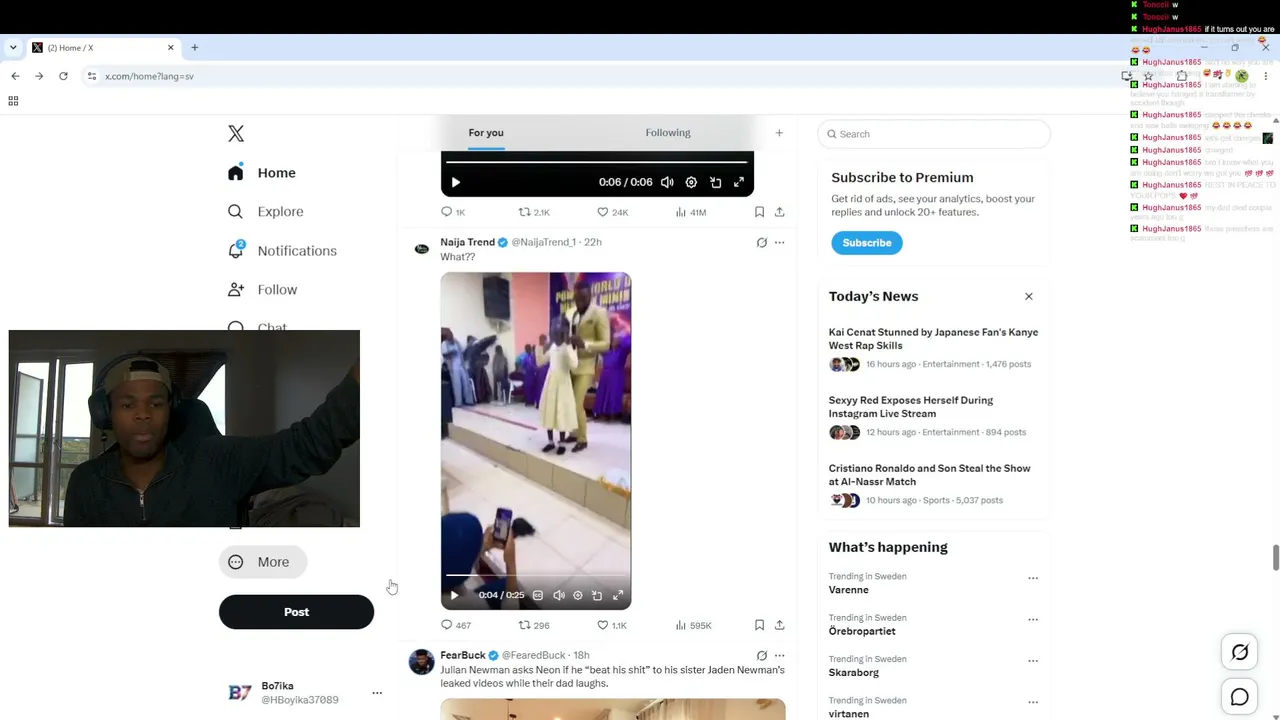This screenshot has height=720, width=1280.
Task: Focus the Search input field
Action: [934, 134]
